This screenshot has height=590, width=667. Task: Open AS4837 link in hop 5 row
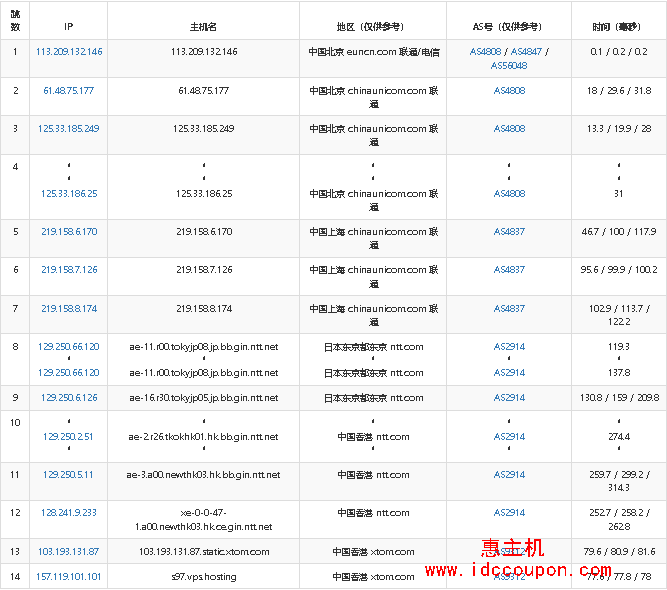coord(509,231)
